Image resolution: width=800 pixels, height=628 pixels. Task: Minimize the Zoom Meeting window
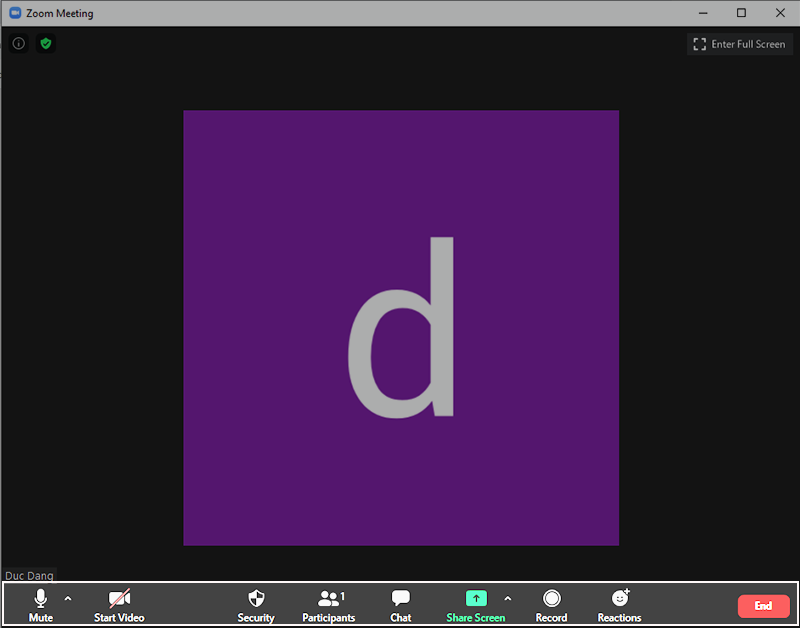[703, 13]
